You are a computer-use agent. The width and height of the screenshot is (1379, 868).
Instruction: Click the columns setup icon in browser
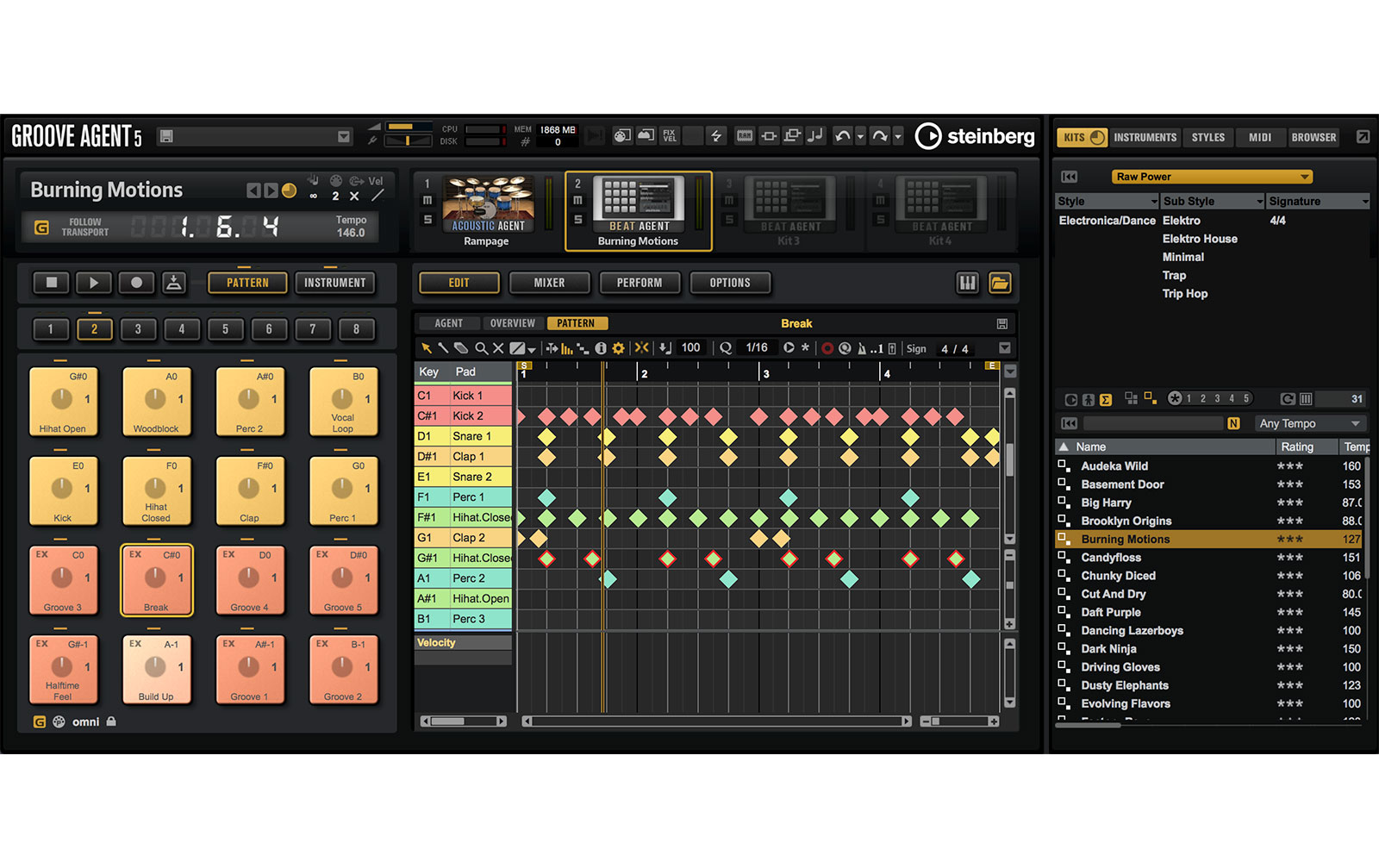(1306, 399)
